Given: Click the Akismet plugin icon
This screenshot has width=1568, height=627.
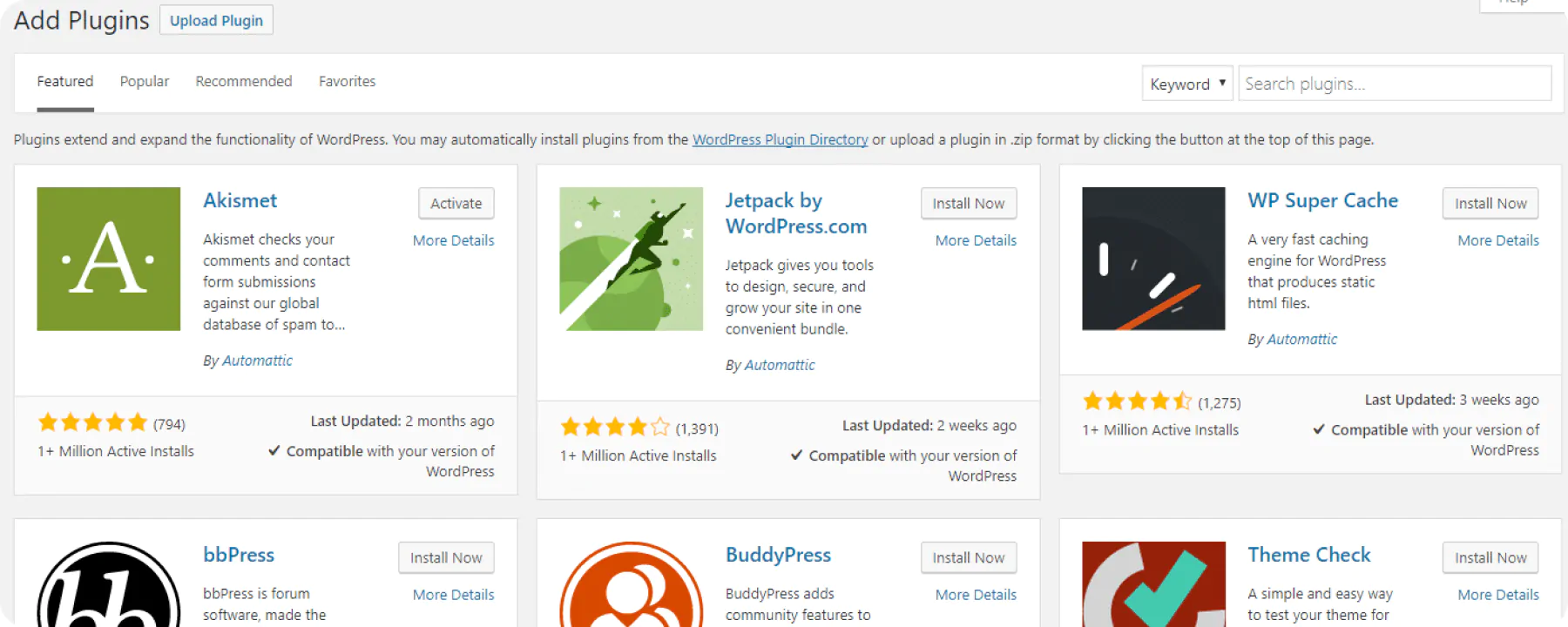Looking at the screenshot, I should 108,259.
